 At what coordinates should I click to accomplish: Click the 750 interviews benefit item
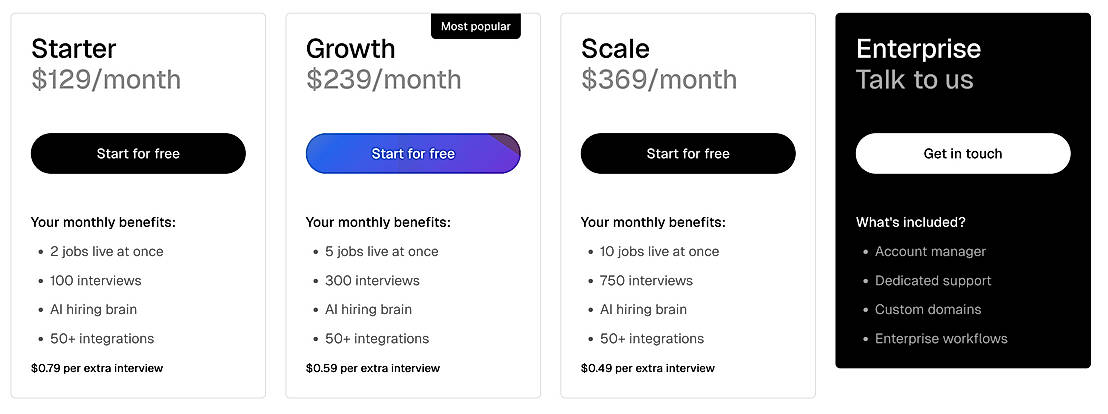(646, 281)
